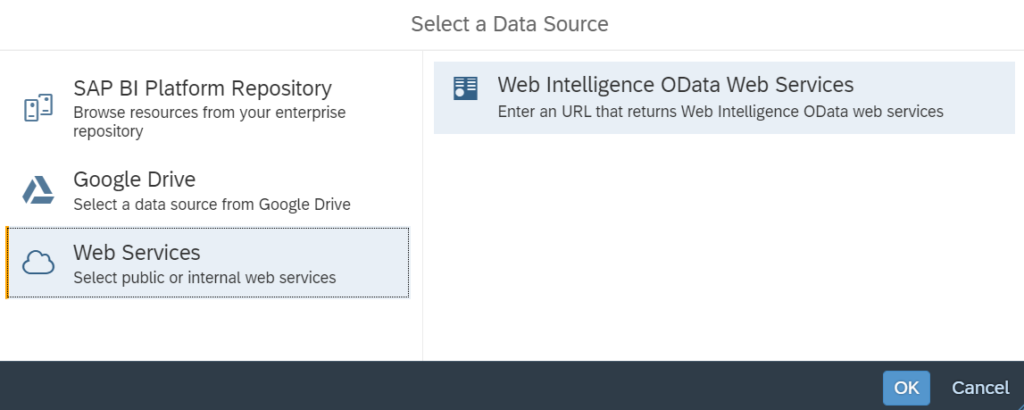Confirm selection with the OK button
Viewport: 1024px width, 410px height.
click(906, 388)
